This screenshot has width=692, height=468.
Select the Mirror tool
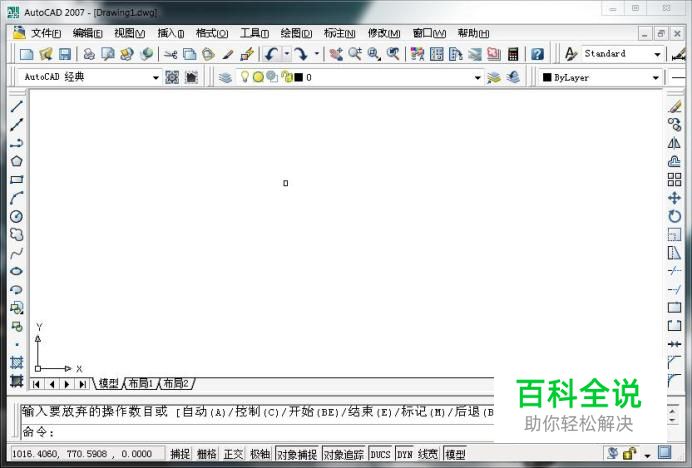point(674,143)
